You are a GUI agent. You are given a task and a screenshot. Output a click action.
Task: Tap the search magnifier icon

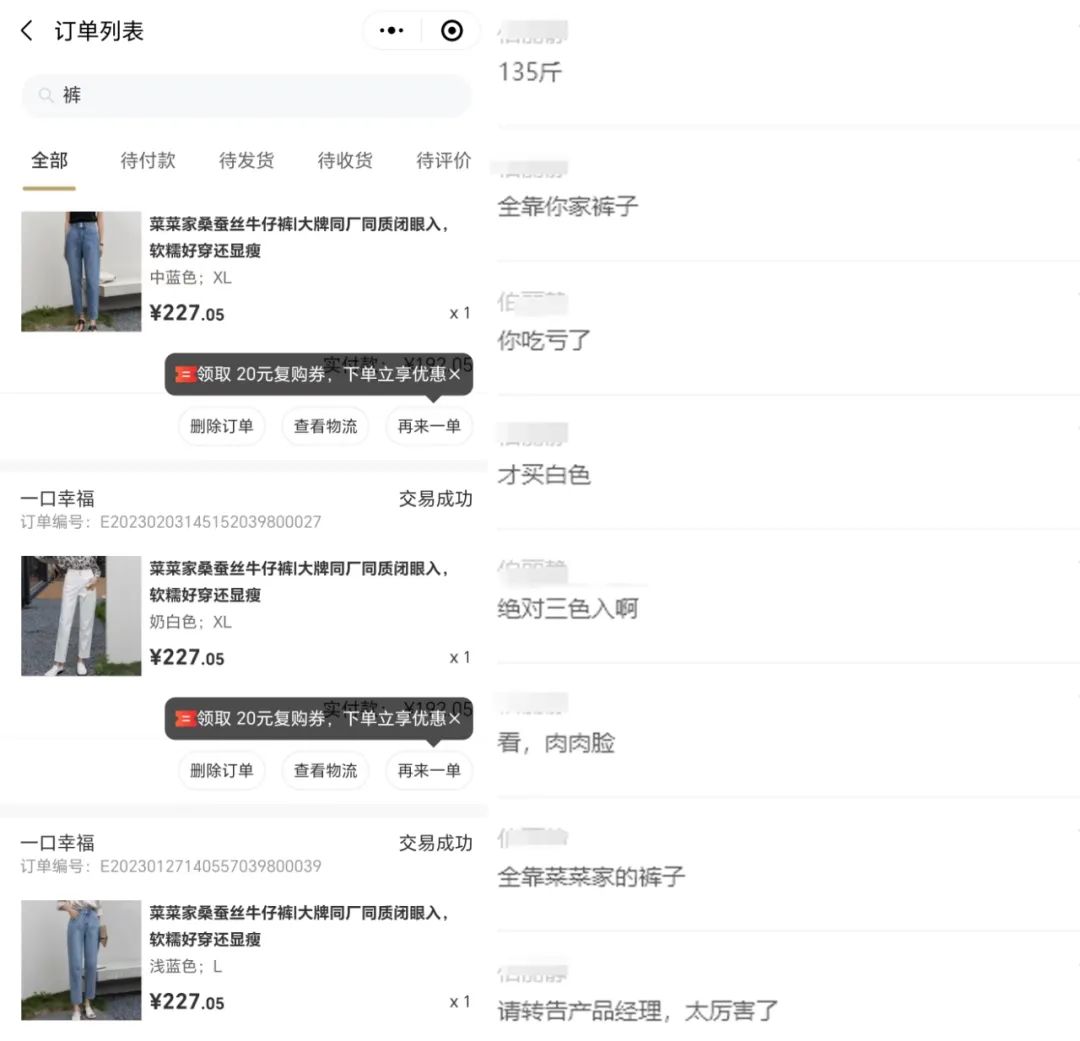pos(46,96)
